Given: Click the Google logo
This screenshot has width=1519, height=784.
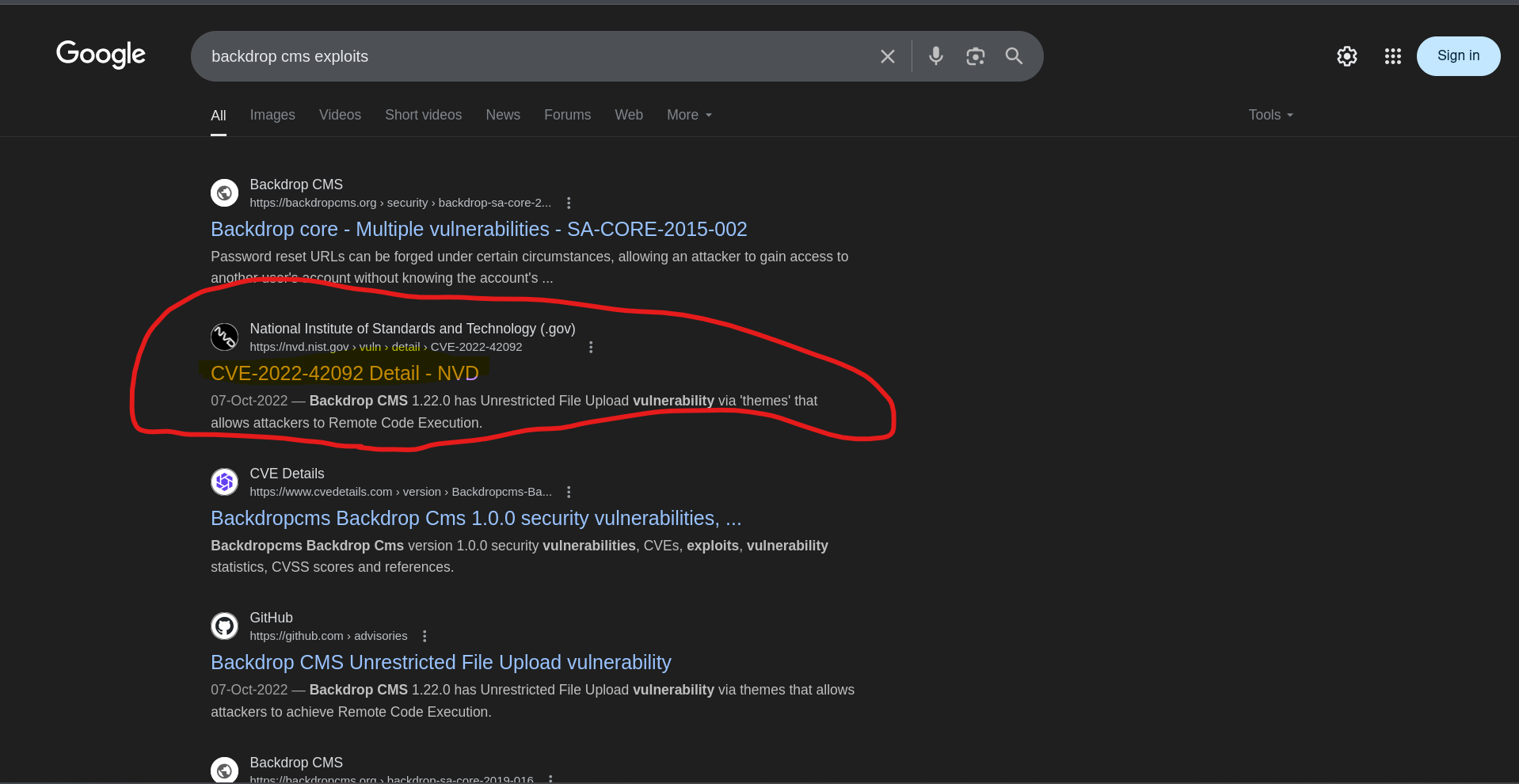Looking at the screenshot, I should click(101, 55).
